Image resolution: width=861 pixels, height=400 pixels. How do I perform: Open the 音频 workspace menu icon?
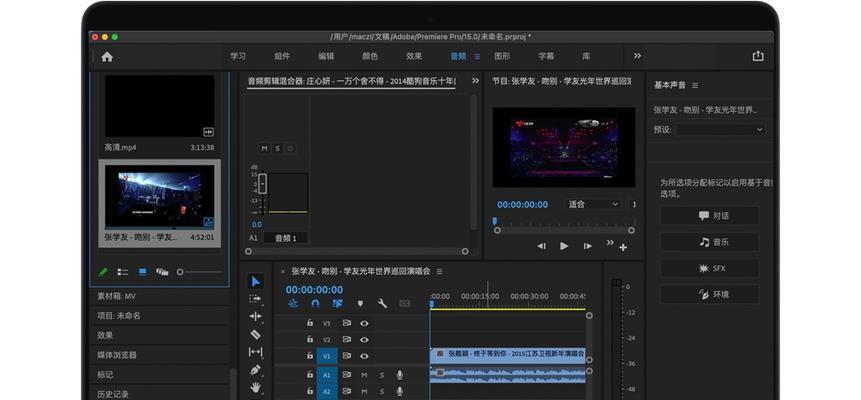pos(477,56)
